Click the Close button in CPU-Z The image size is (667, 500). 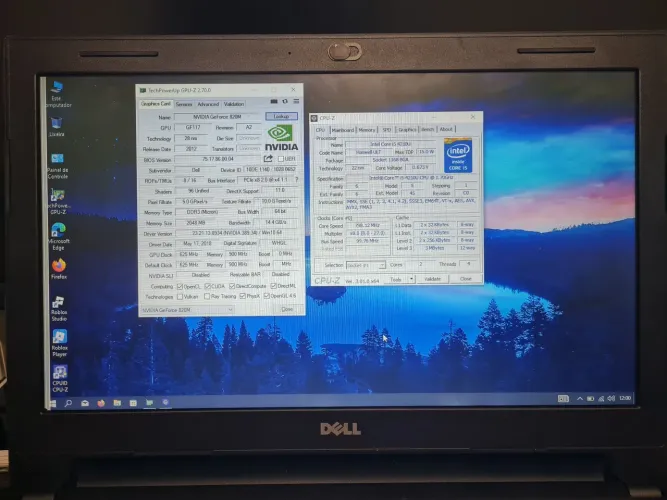[466, 278]
